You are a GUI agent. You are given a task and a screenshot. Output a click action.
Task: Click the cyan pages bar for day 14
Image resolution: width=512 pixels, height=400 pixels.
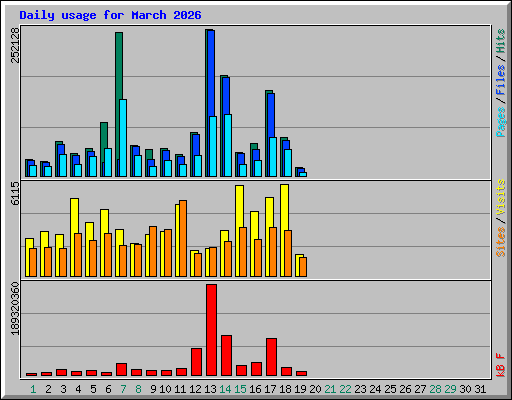[x=228, y=145]
